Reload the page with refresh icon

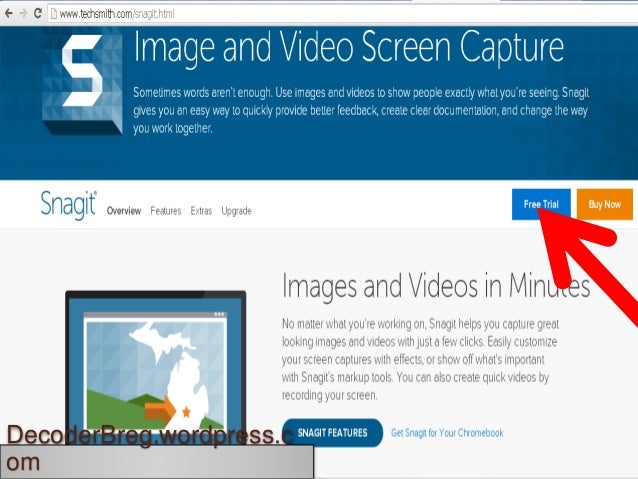pos(38,13)
